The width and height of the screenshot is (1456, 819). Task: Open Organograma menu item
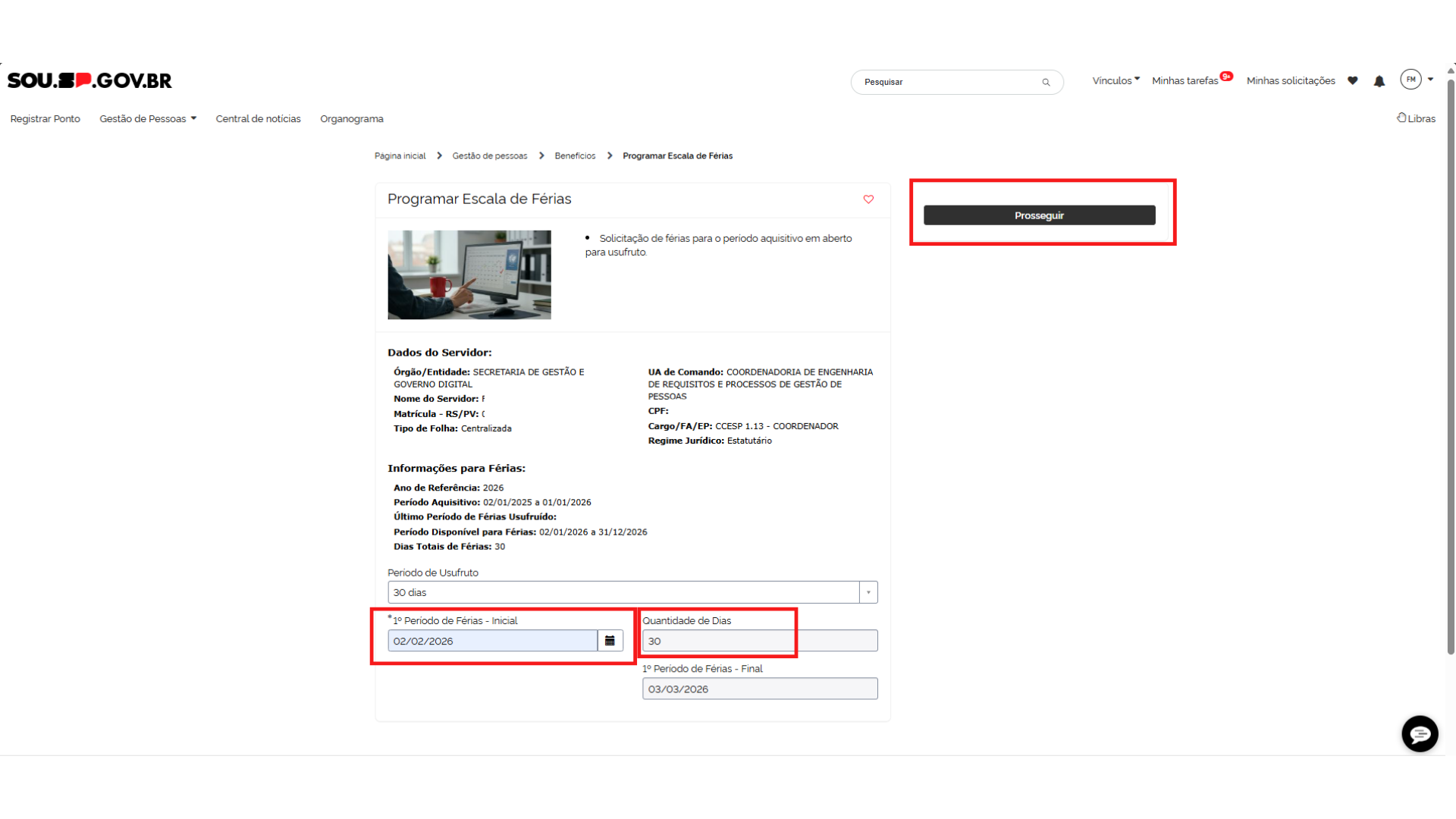coord(351,119)
